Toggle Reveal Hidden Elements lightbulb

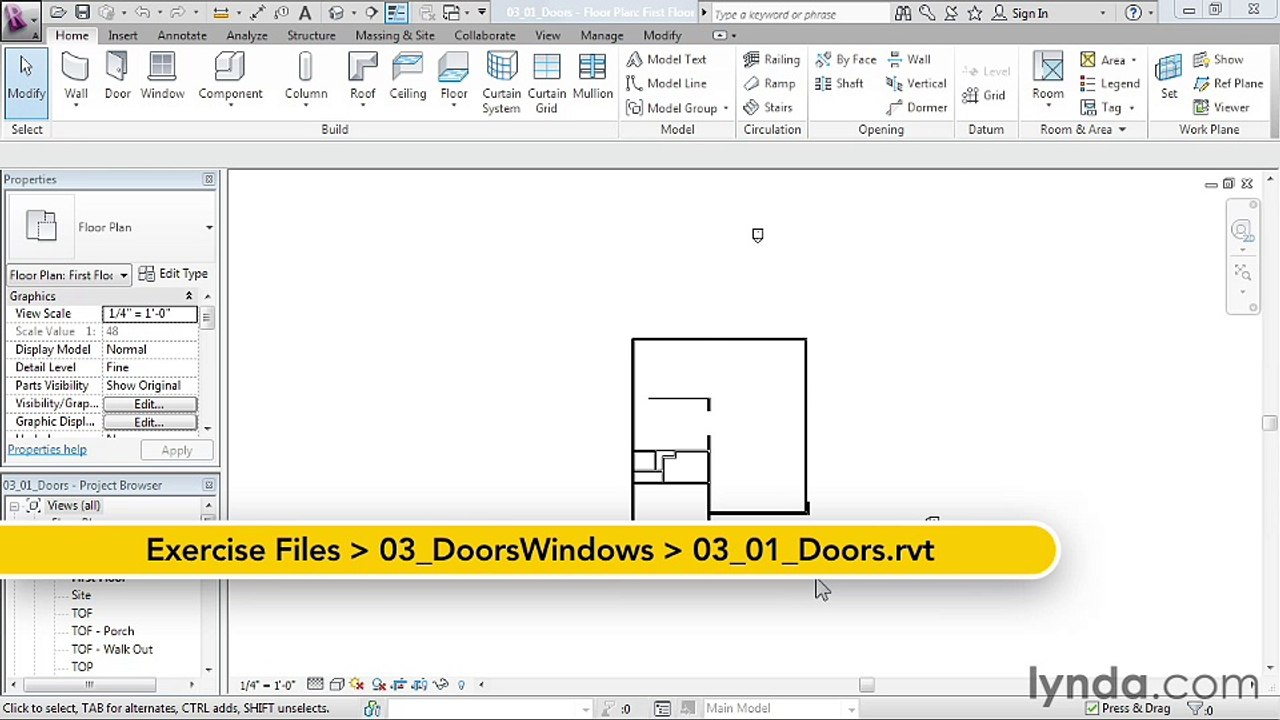(x=461, y=685)
